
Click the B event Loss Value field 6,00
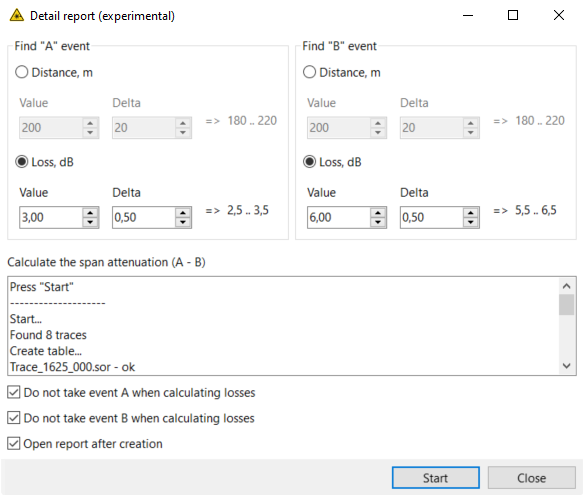point(339,217)
